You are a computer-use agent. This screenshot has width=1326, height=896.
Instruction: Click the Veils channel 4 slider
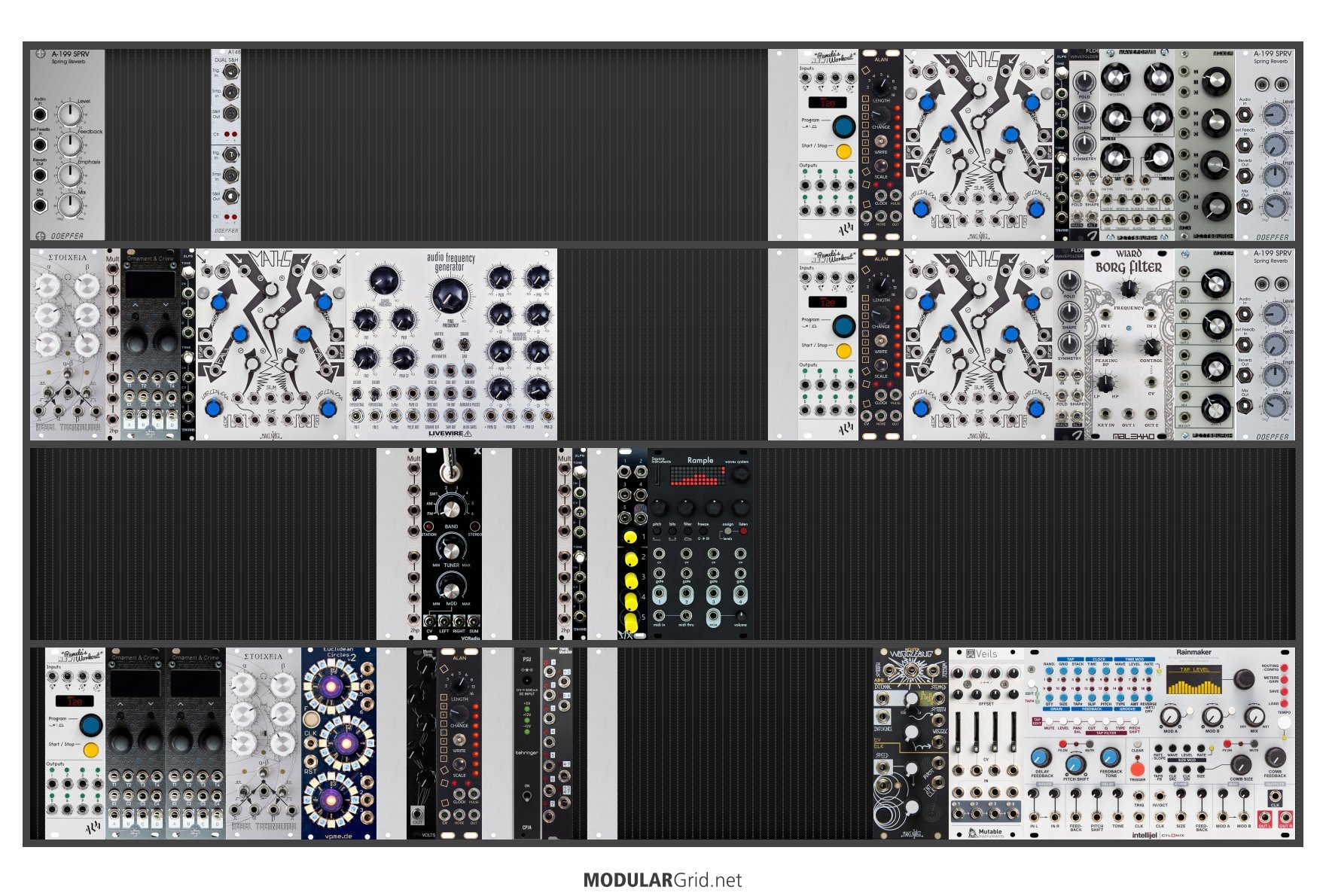[1014, 732]
